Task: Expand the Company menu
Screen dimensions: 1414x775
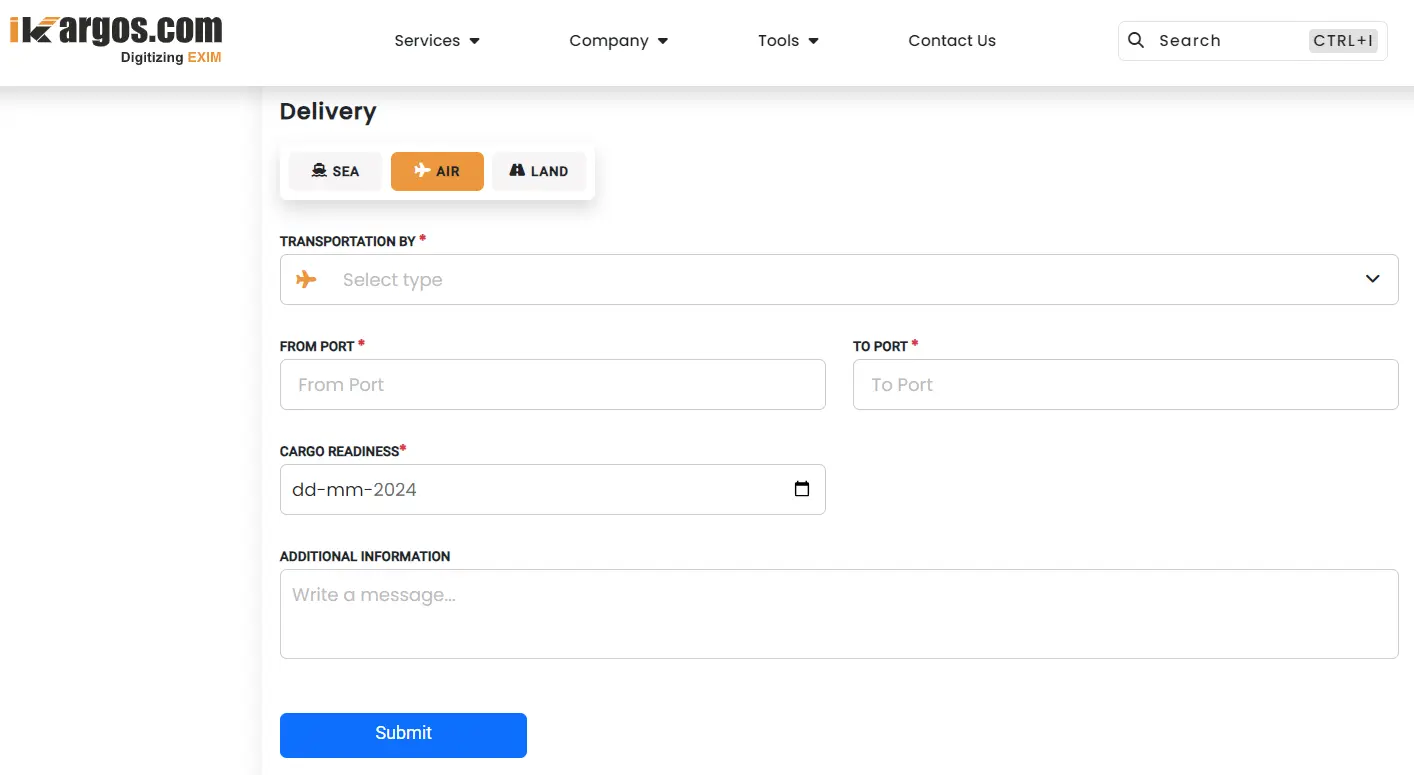Action: pyautogui.click(x=618, y=40)
